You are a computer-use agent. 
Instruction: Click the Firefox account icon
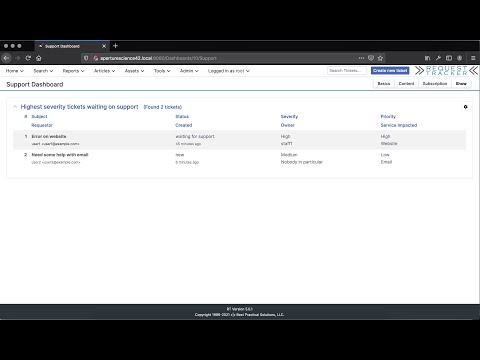point(460,58)
